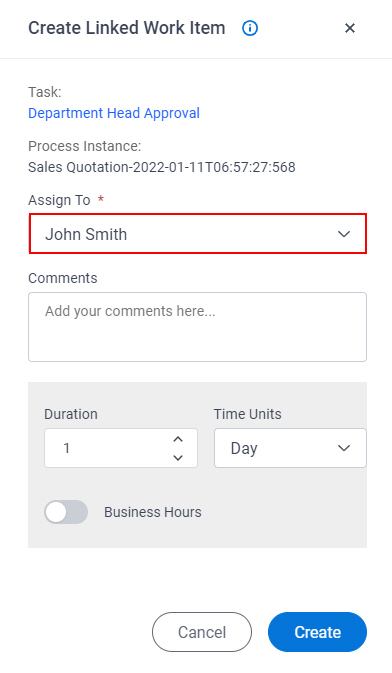392x673 pixels.
Task: Click the Business Hours label text
Action: tap(153, 512)
